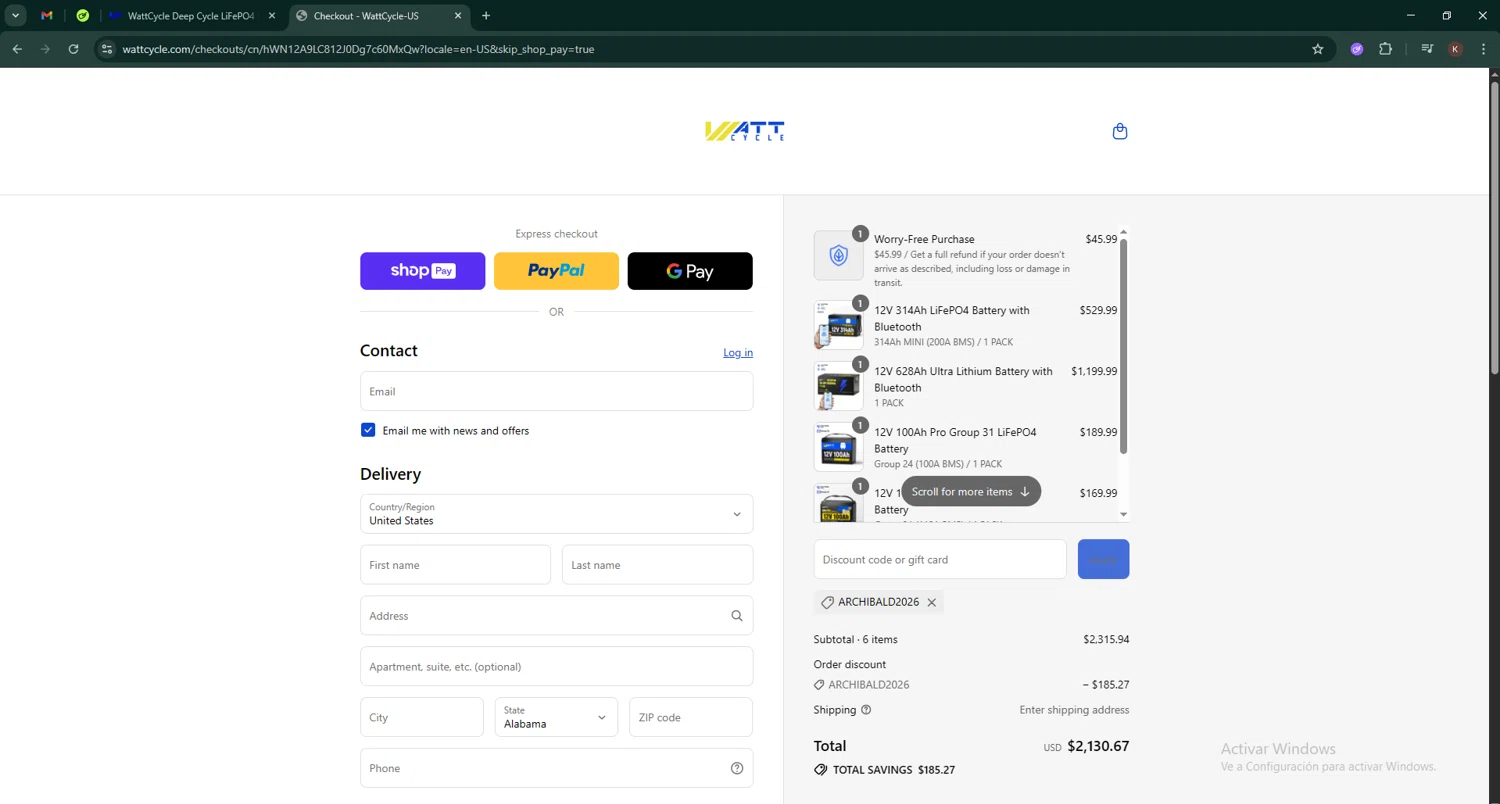The image size is (1500, 804).
Task: Go back to the previous page
Action: (x=17, y=49)
